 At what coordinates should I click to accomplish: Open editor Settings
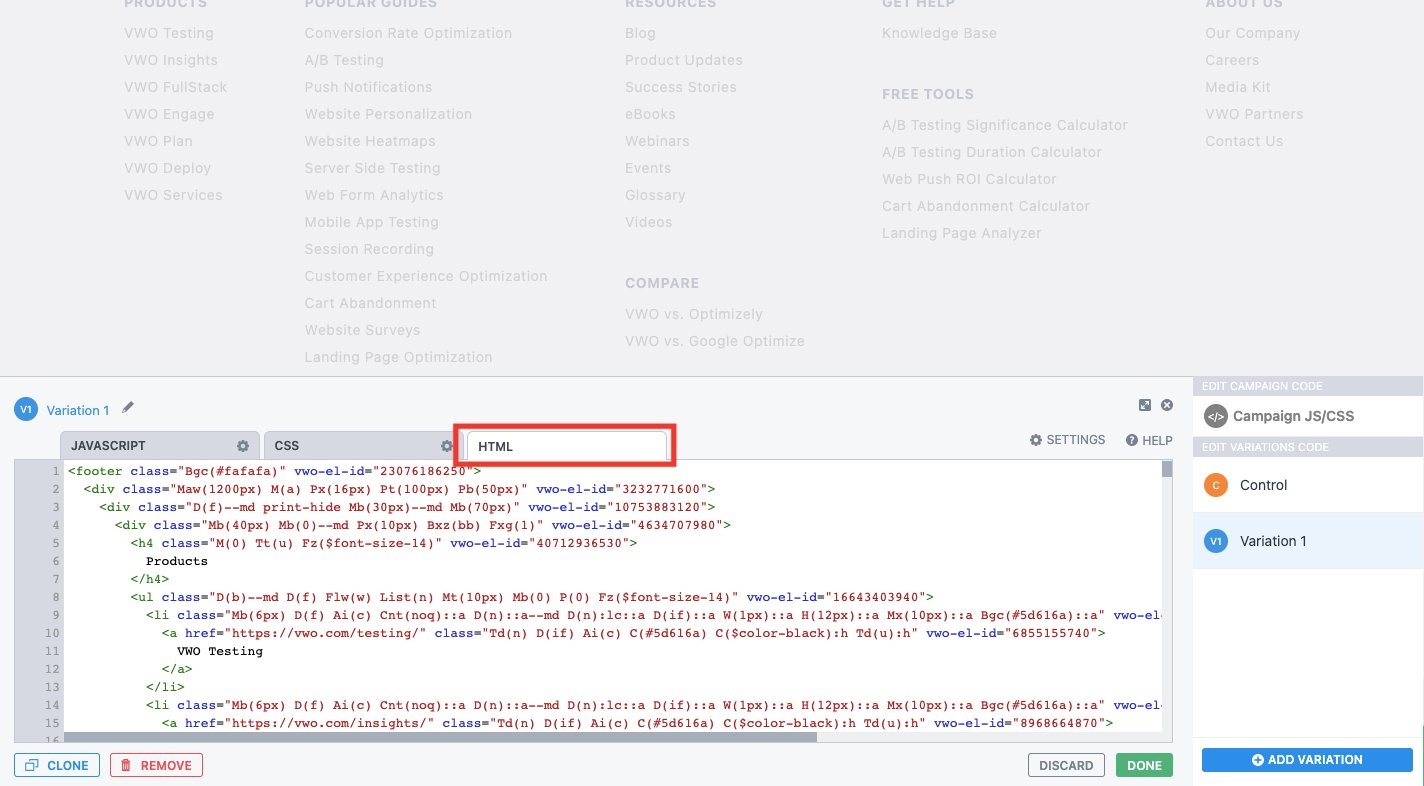click(x=1068, y=440)
